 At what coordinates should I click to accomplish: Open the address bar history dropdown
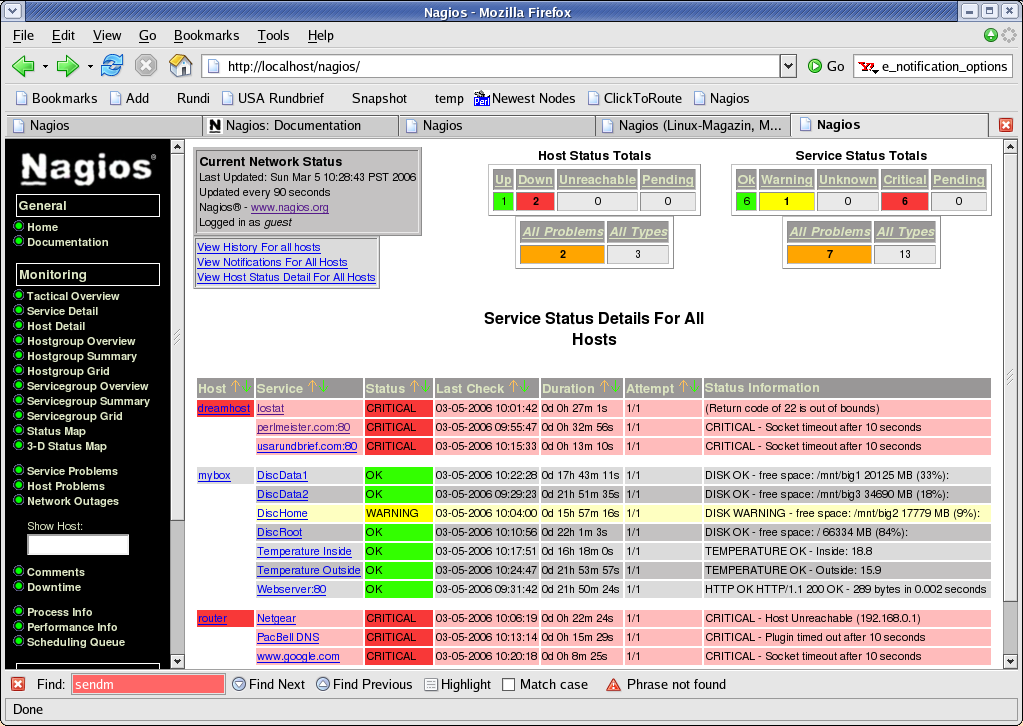point(788,66)
